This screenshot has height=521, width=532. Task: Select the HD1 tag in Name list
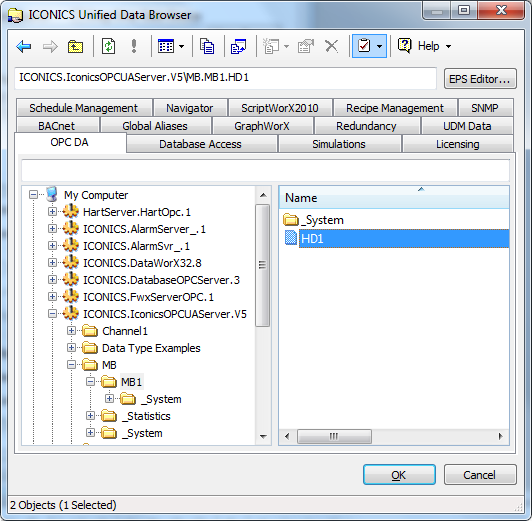pos(404,239)
